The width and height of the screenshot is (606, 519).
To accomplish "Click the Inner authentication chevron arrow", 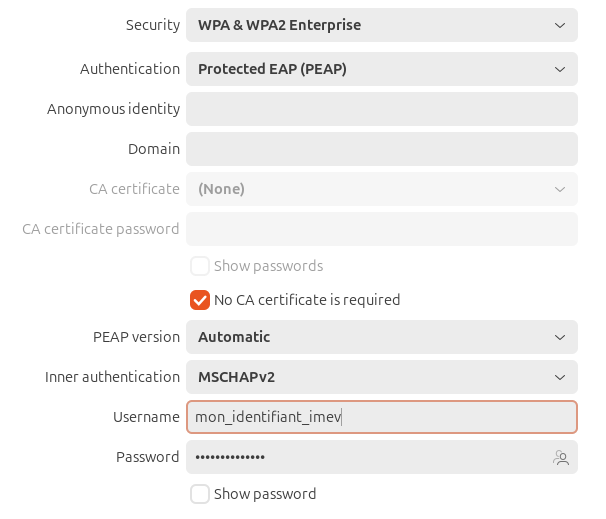I will (560, 377).
